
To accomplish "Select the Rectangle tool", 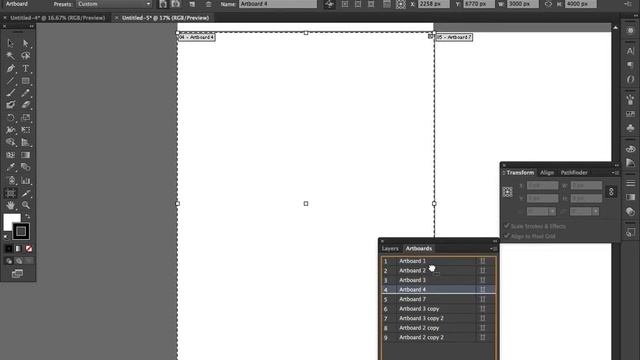I will pyautogui.click(x=26, y=81).
